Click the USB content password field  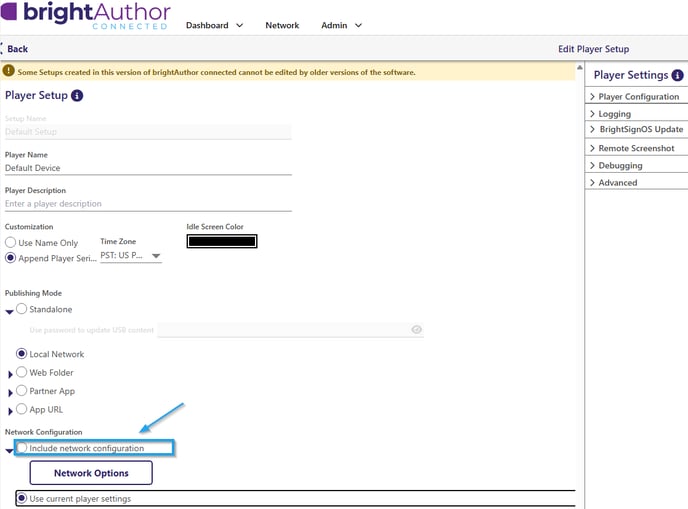click(290, 330)
